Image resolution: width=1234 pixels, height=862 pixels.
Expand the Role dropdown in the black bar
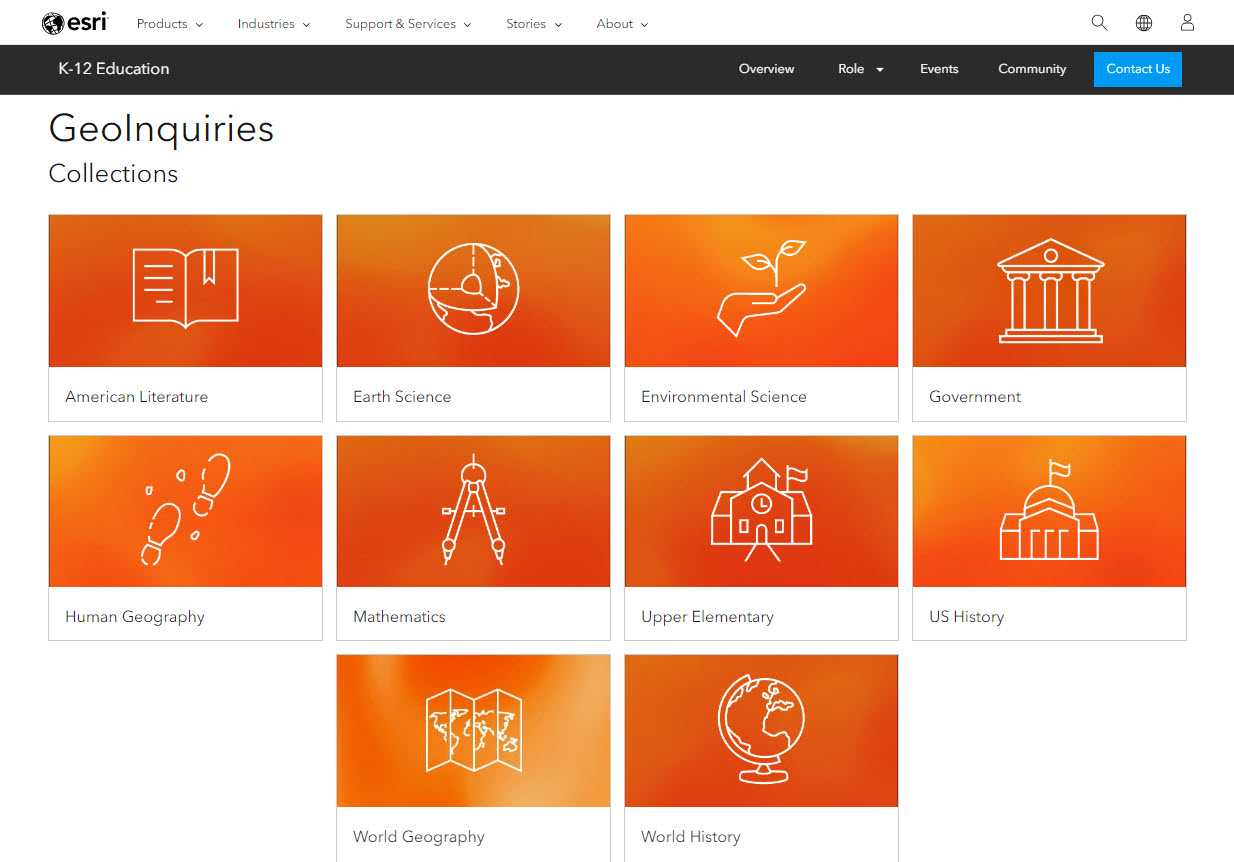pos(858,69)
